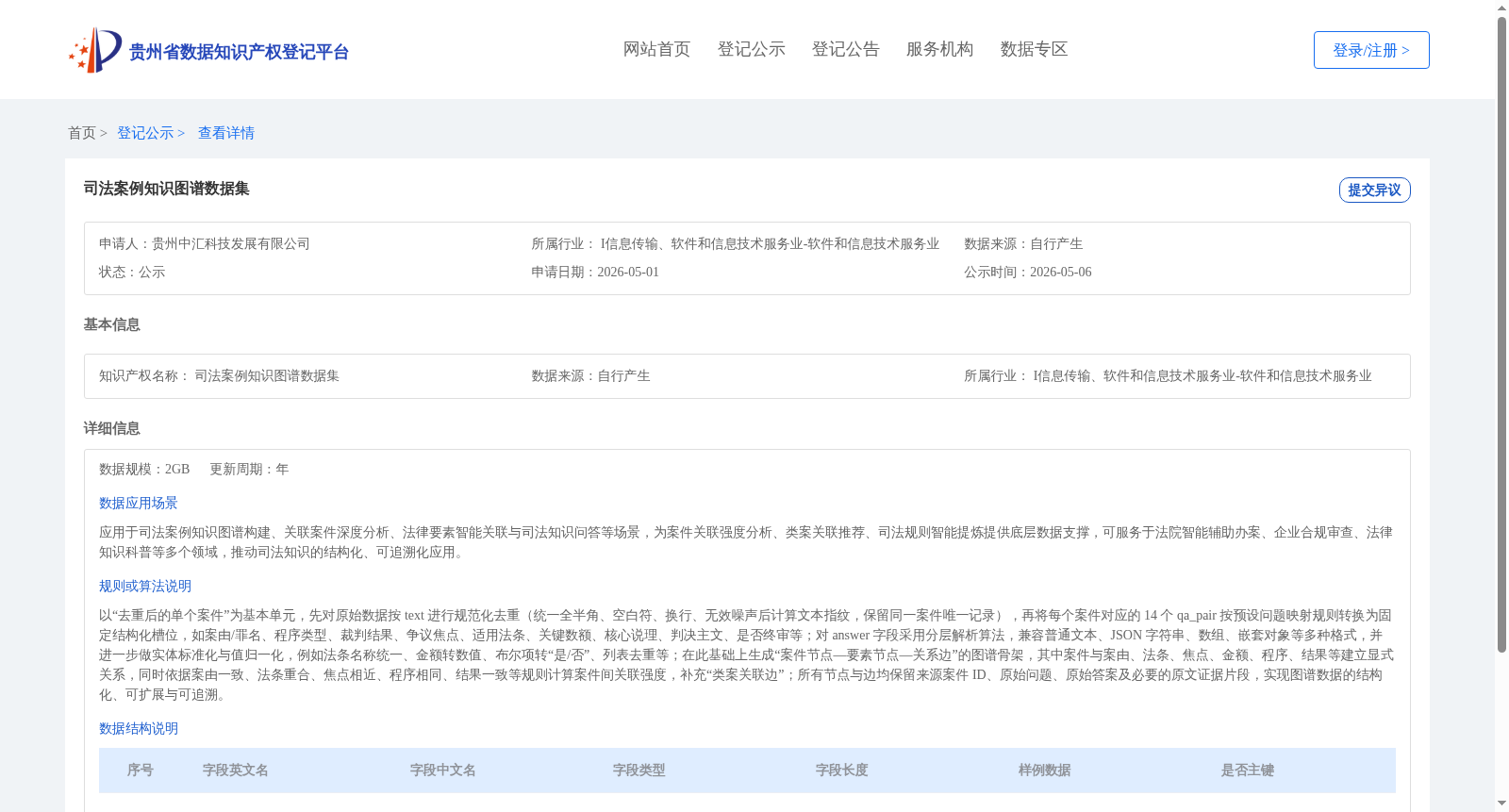Image resolution: width=1509 pixels, height=812 pixels.
Task: Click 知识产权名称 field in basic info
Action: click(219, 375)
